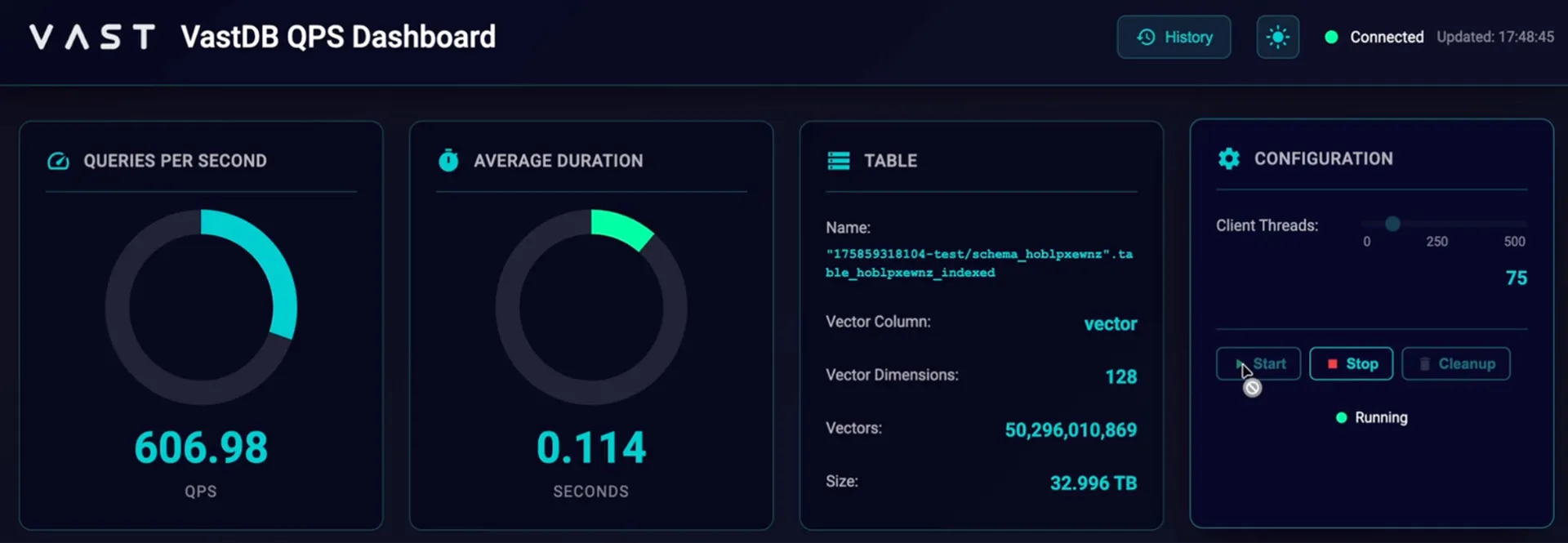This screenshot has width=1568, height=543.
Task: Click the AVERAGE DURATION heading
Action: 559,161
